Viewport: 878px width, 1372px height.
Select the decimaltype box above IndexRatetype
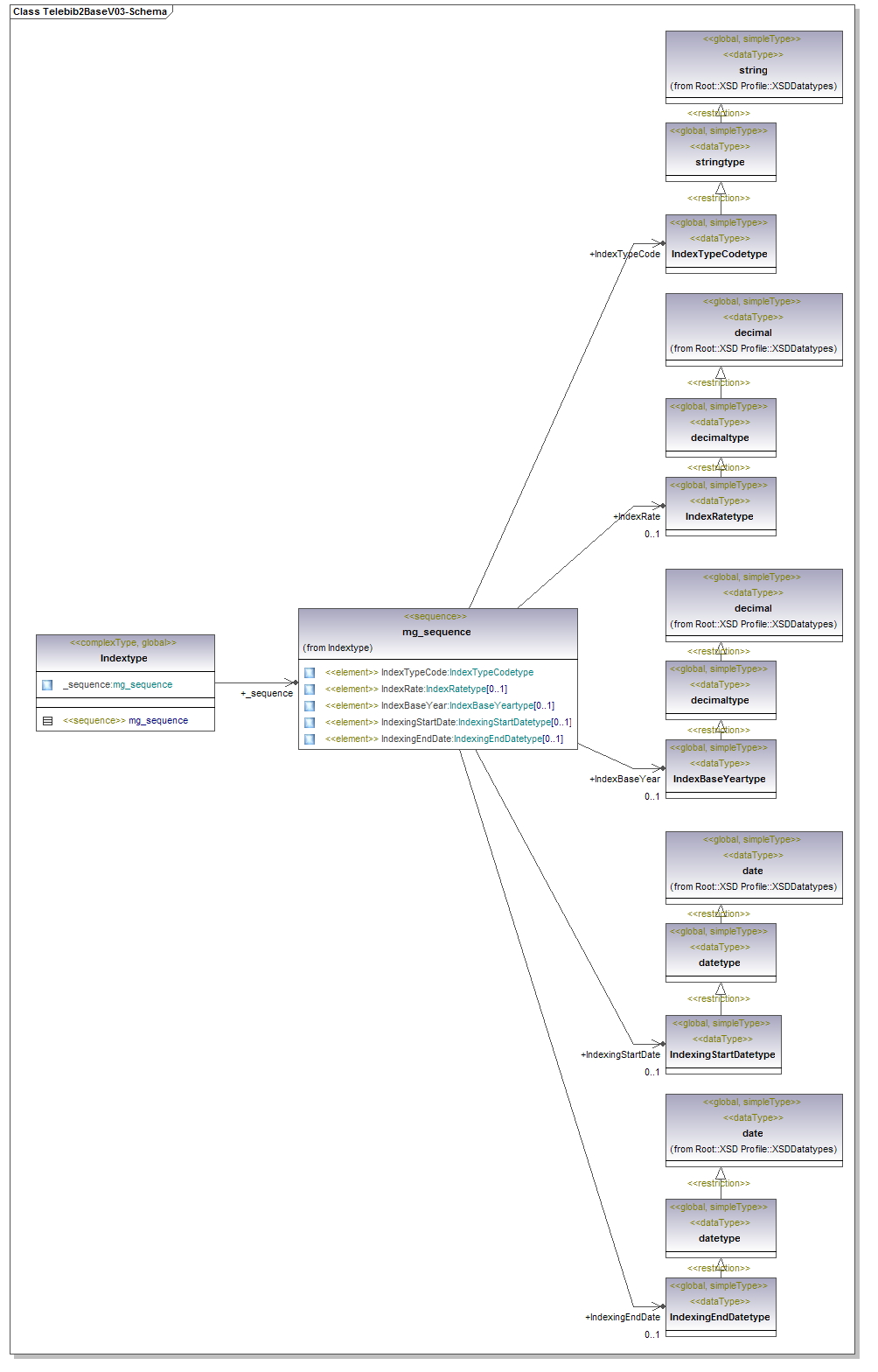(720, 437)
